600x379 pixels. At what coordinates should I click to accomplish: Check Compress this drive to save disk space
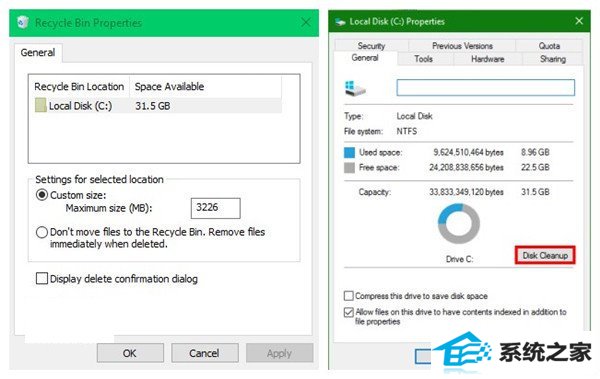pos(349,296)
